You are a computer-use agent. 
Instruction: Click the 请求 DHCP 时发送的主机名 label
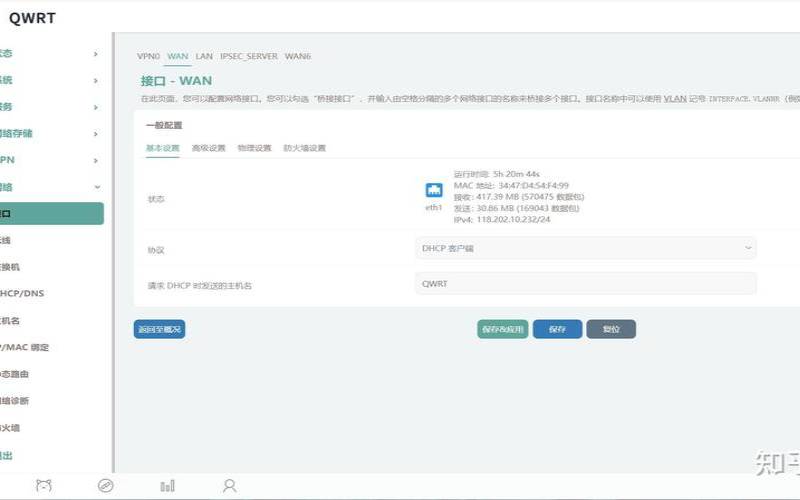pos(199,286)
